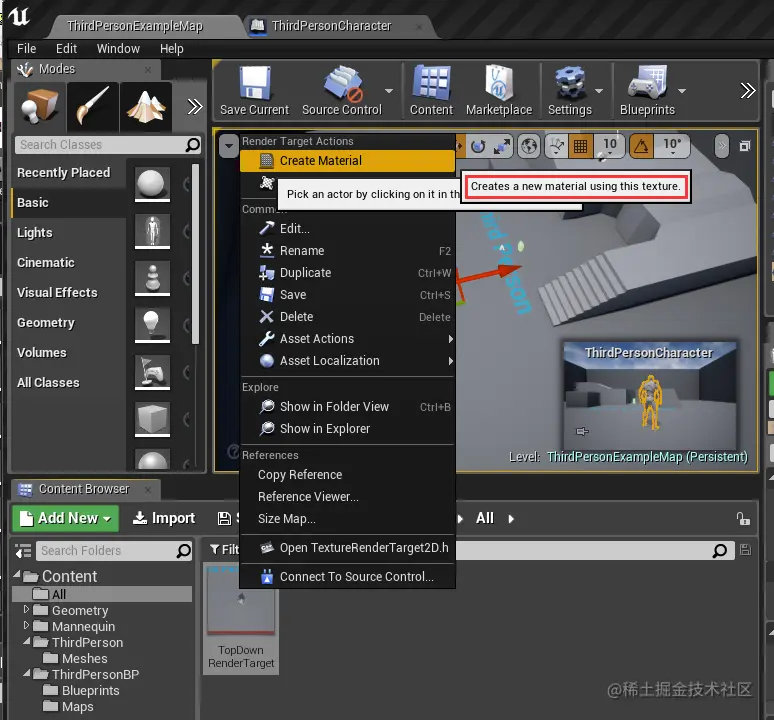Image resolution: width=774 pixels, height=720 pixels.
Task: Open grid snap value 10 dropdown
Action: pos(610,146)
